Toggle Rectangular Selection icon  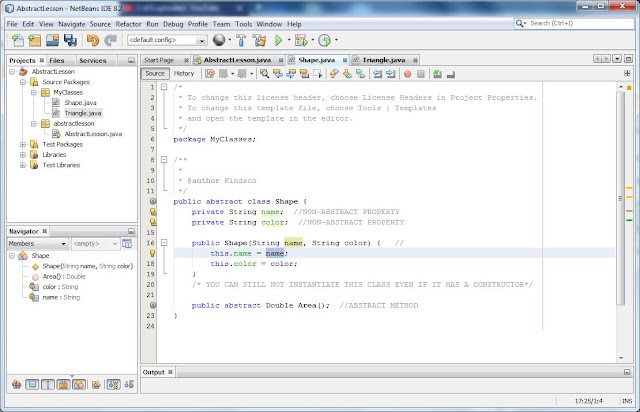point(318,73)
